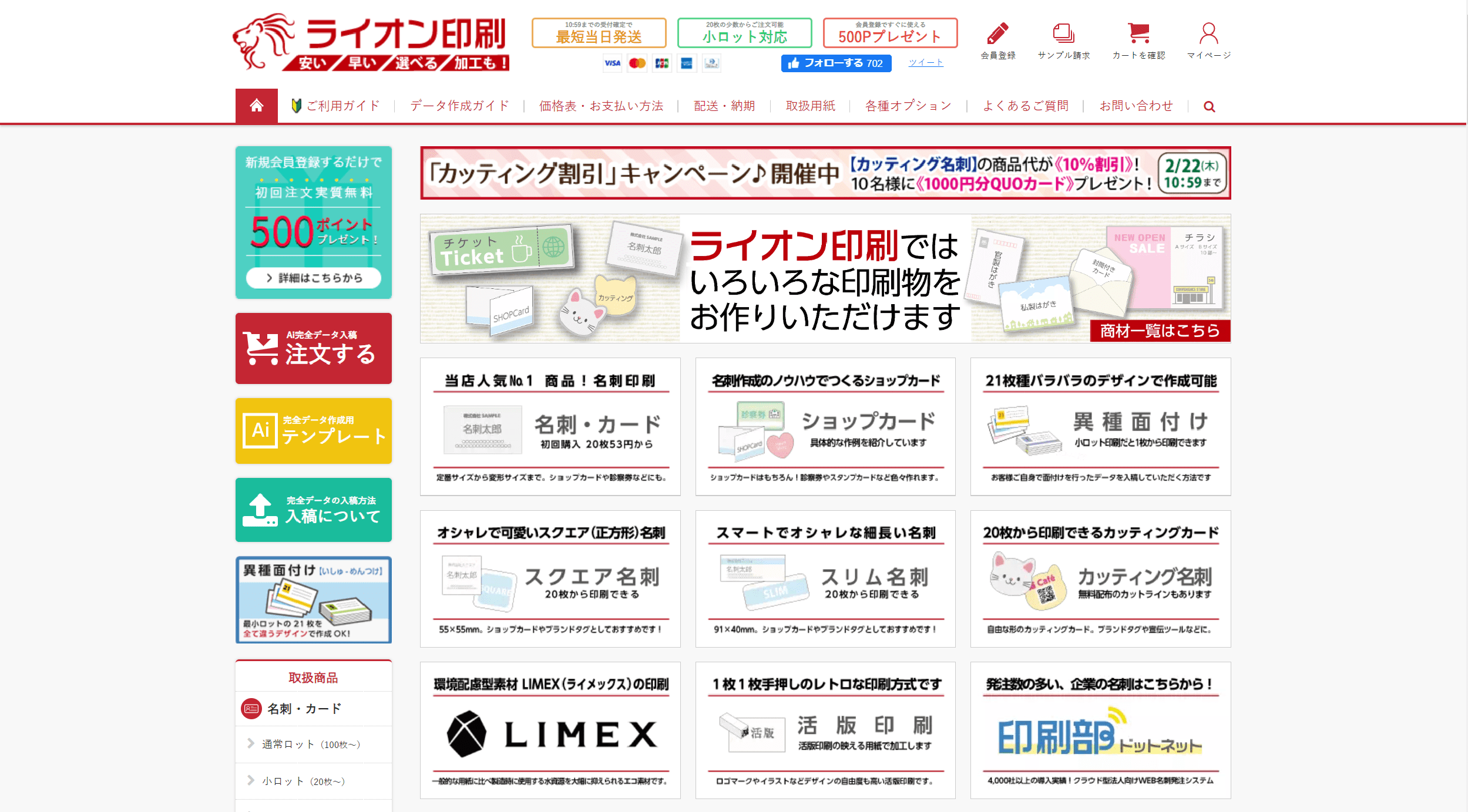Click 詳細はこちらから button in 500 point banner
The image size is (1468, 812).
tap(314, 278)
